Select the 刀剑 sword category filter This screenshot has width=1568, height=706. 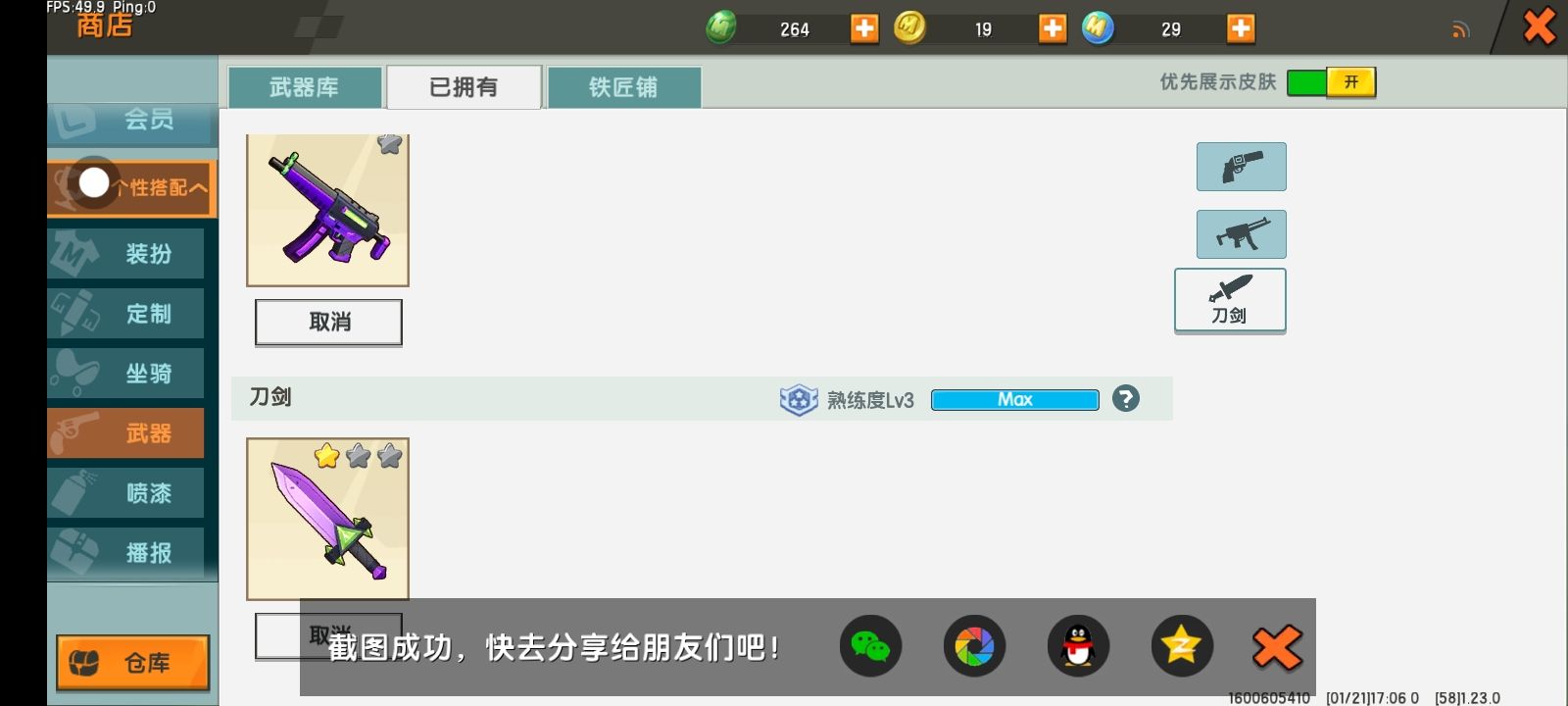click(1230, 301)
